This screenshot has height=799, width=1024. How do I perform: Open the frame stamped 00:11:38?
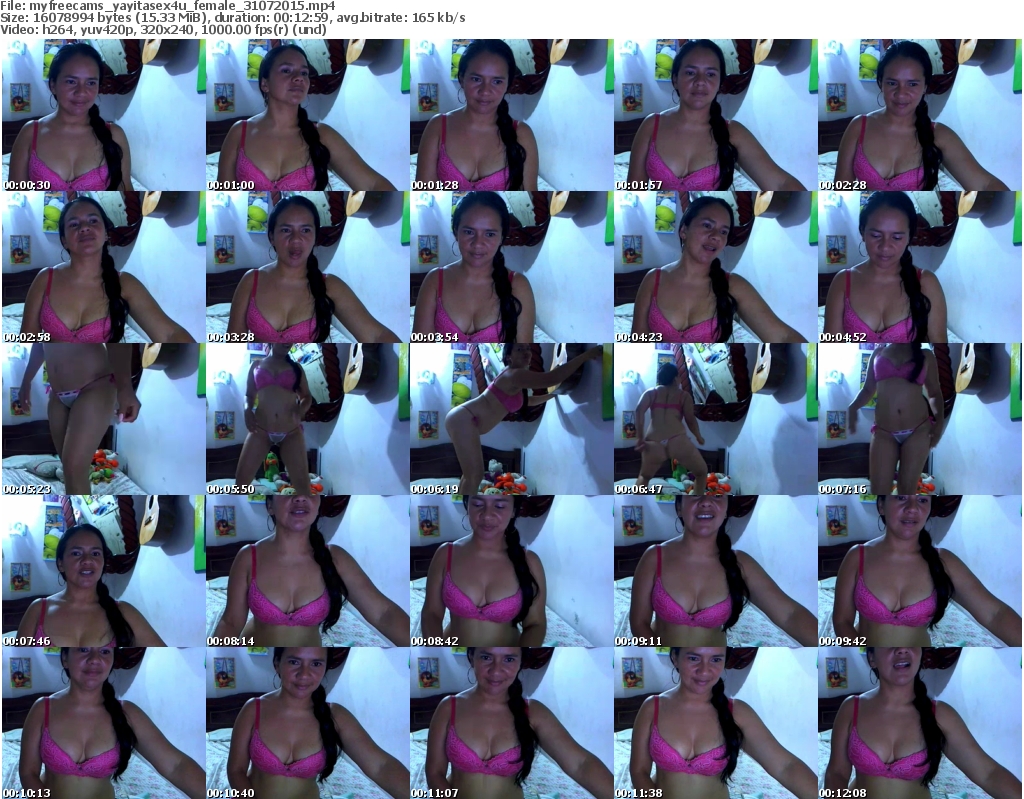pyautogui.click(x=715, y=723)
